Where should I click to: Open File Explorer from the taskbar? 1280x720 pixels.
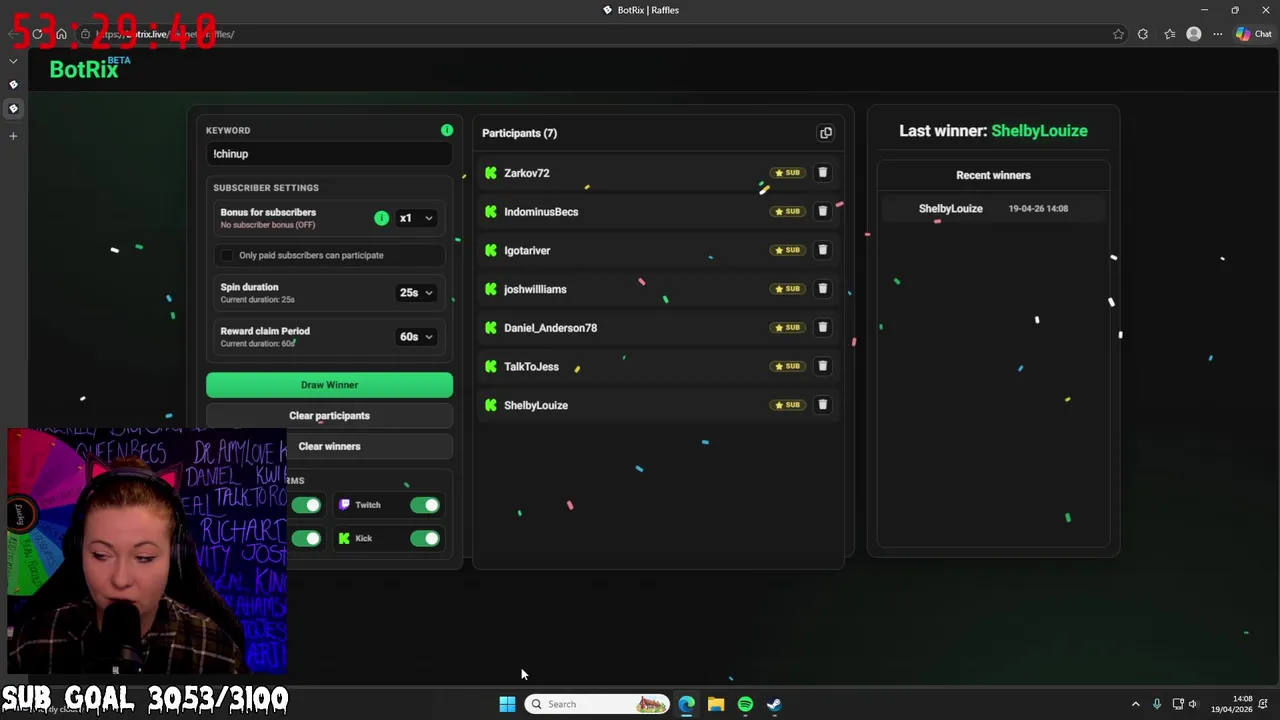[716, 704]
